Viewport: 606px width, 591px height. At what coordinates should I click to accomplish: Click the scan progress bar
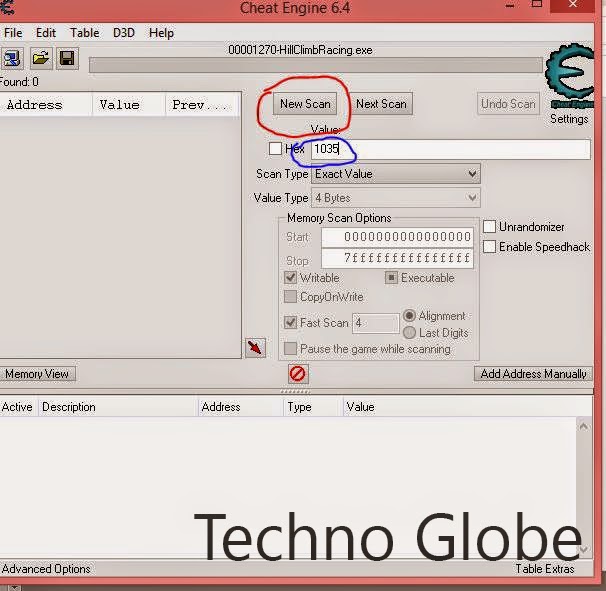[x=316, y=65]
